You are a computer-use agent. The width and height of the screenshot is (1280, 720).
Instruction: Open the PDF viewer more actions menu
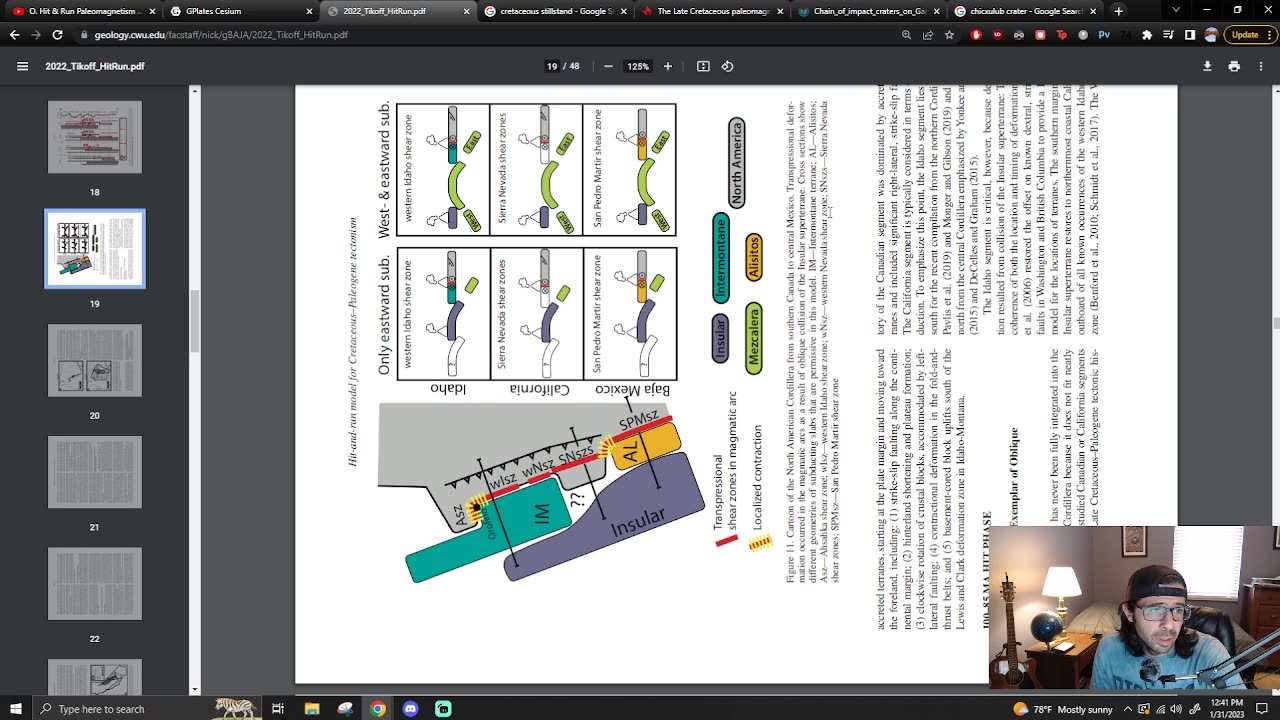pos(1261,66)
